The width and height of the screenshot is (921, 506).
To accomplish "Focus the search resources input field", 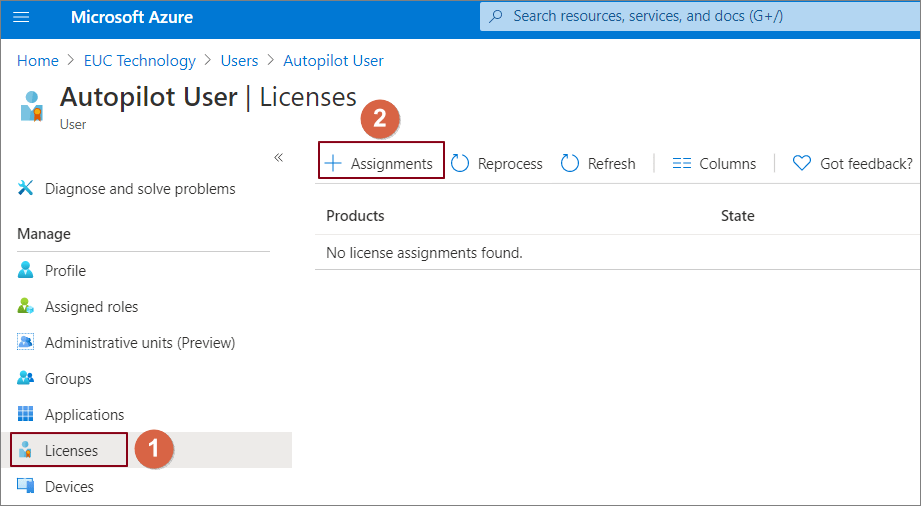I will pos(700,16).
